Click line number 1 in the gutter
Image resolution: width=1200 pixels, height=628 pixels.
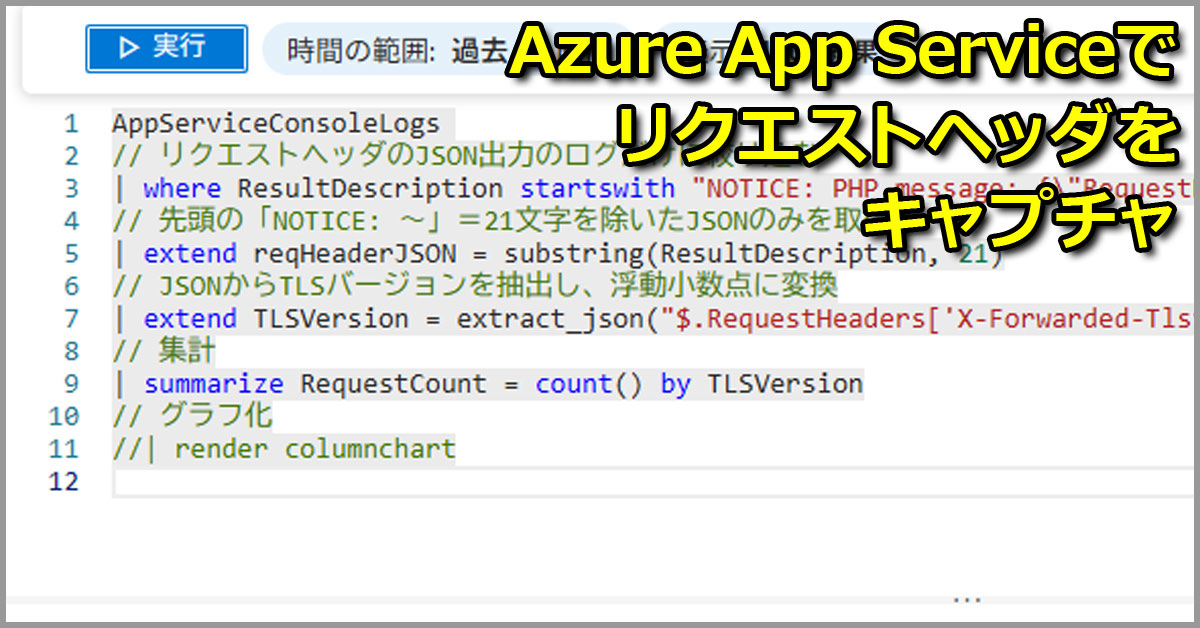coord(70,124)
